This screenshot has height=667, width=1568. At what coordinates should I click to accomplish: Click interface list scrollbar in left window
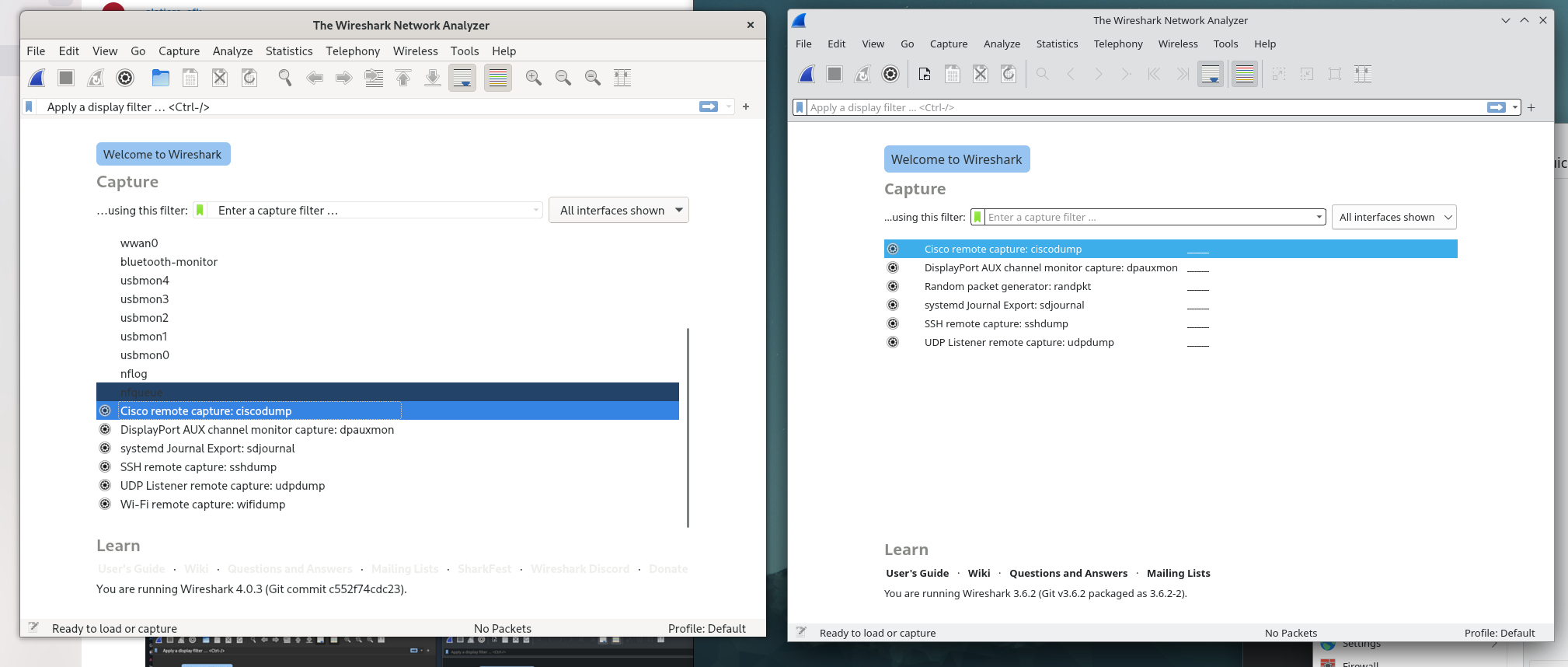pyautogui.click(x=688, y=428)
